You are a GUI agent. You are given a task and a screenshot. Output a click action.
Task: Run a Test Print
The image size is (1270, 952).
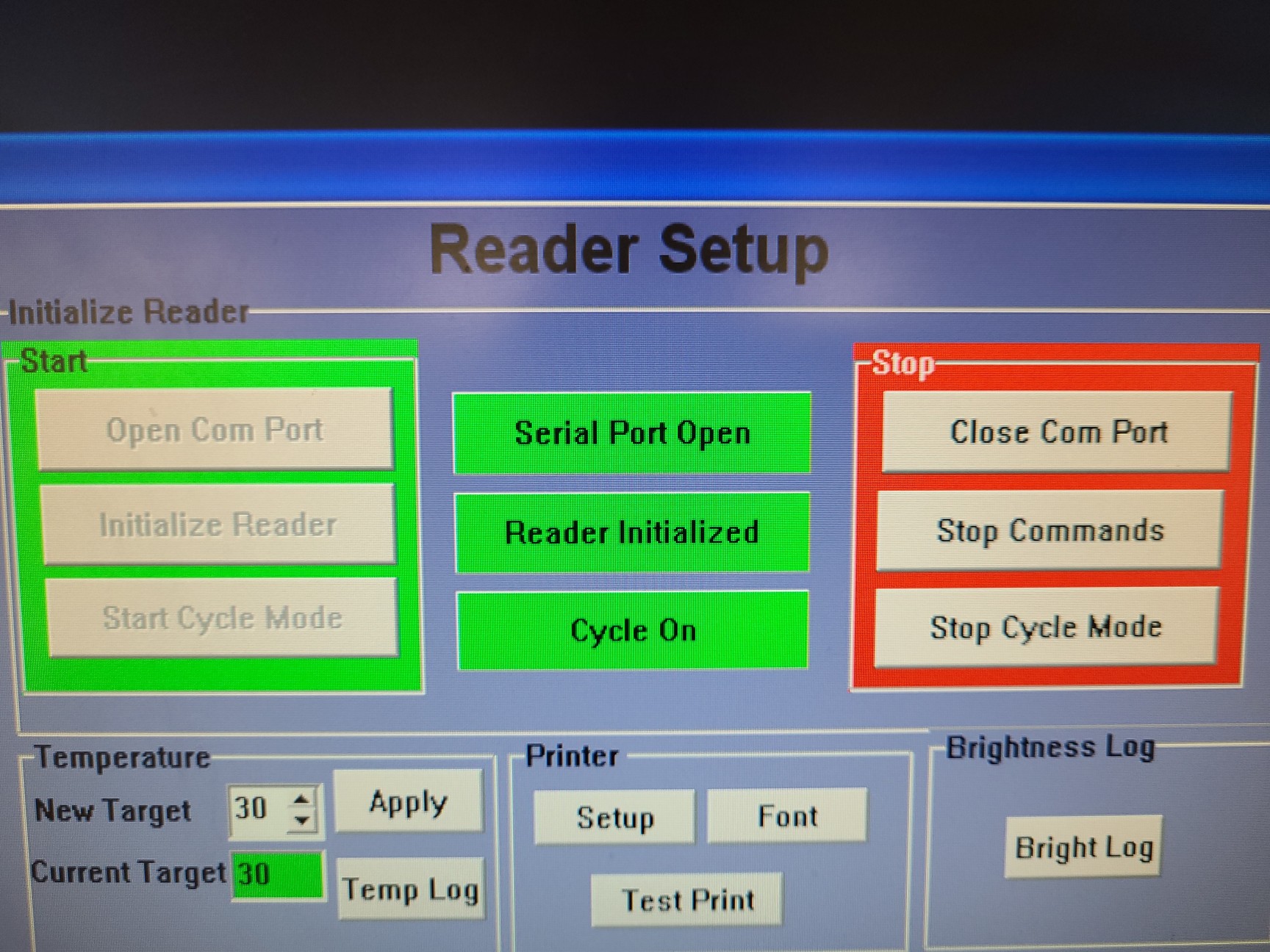point(687,900)
